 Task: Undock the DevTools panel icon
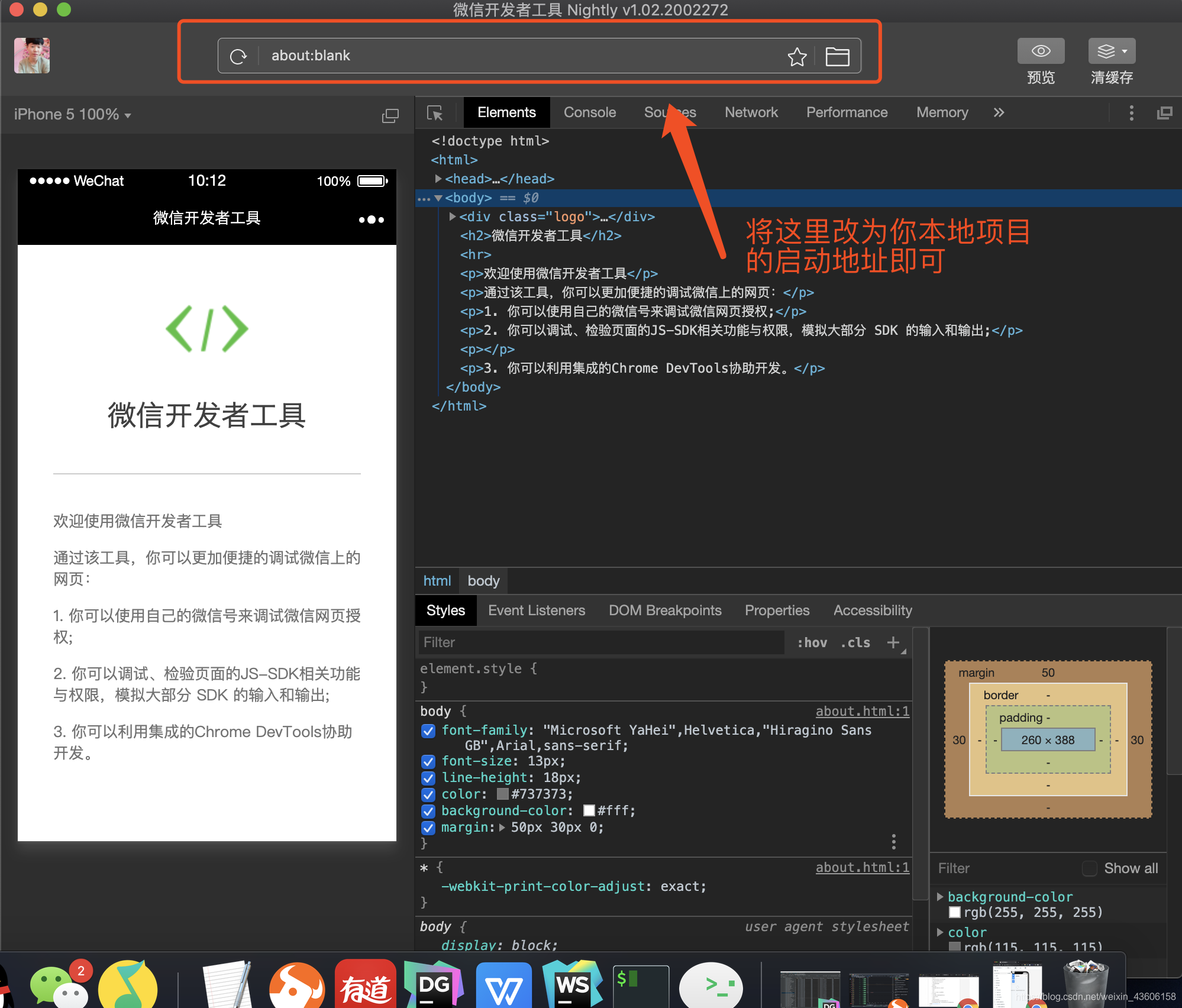[x=1164, y=113]
